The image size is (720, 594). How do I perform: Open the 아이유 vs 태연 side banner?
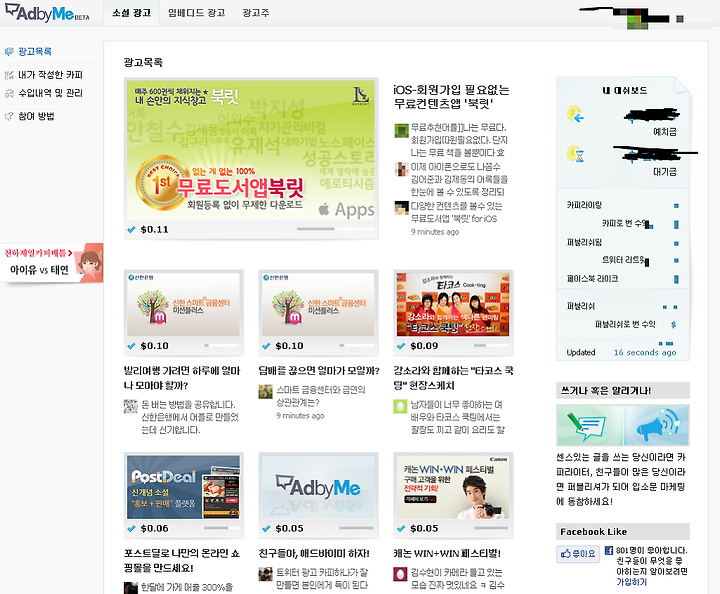(51, 263)
